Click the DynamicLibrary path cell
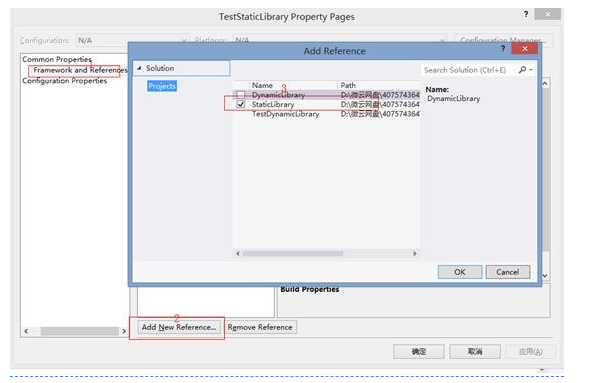The image size is (593, 383). pyautogui.click(x=380, y=95)
